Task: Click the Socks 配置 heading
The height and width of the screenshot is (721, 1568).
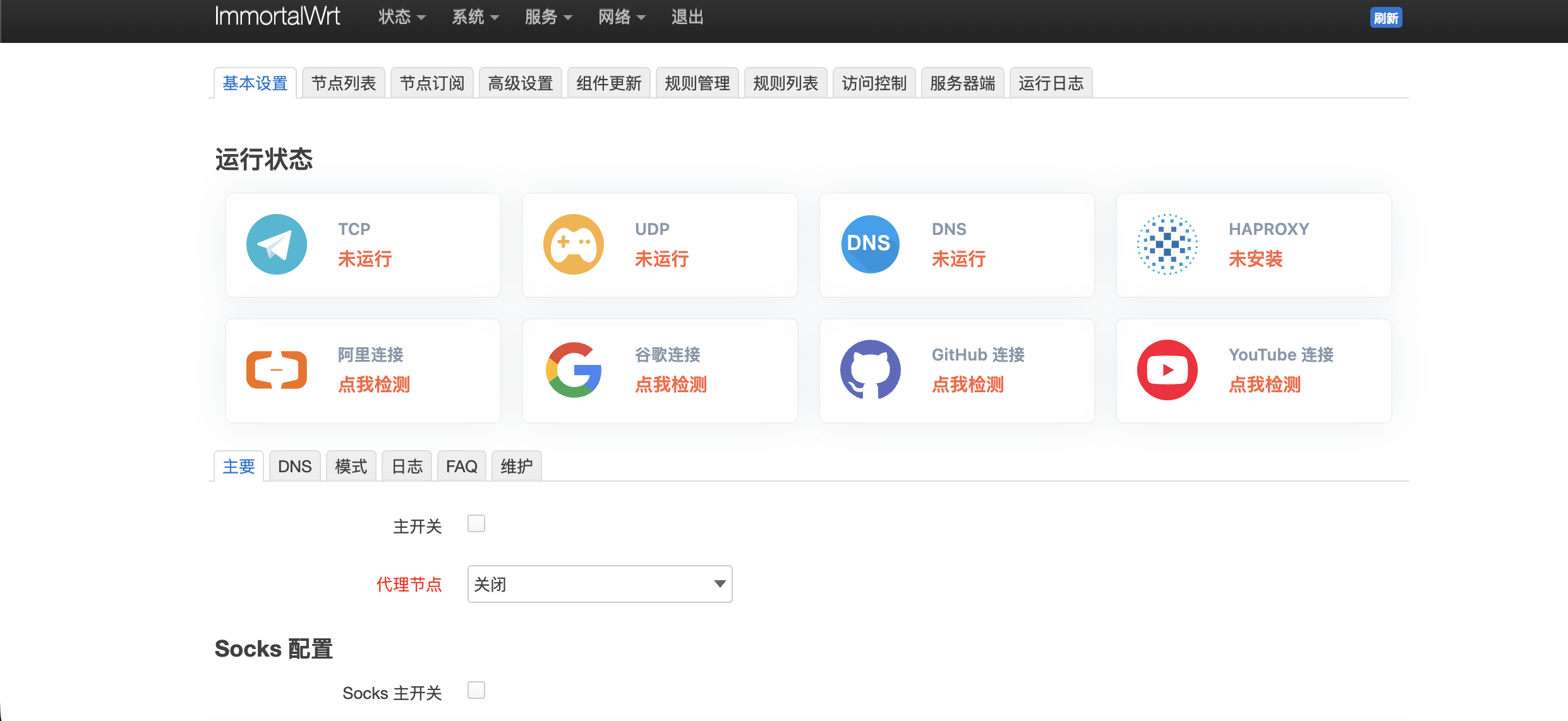Action: (274, 648)
